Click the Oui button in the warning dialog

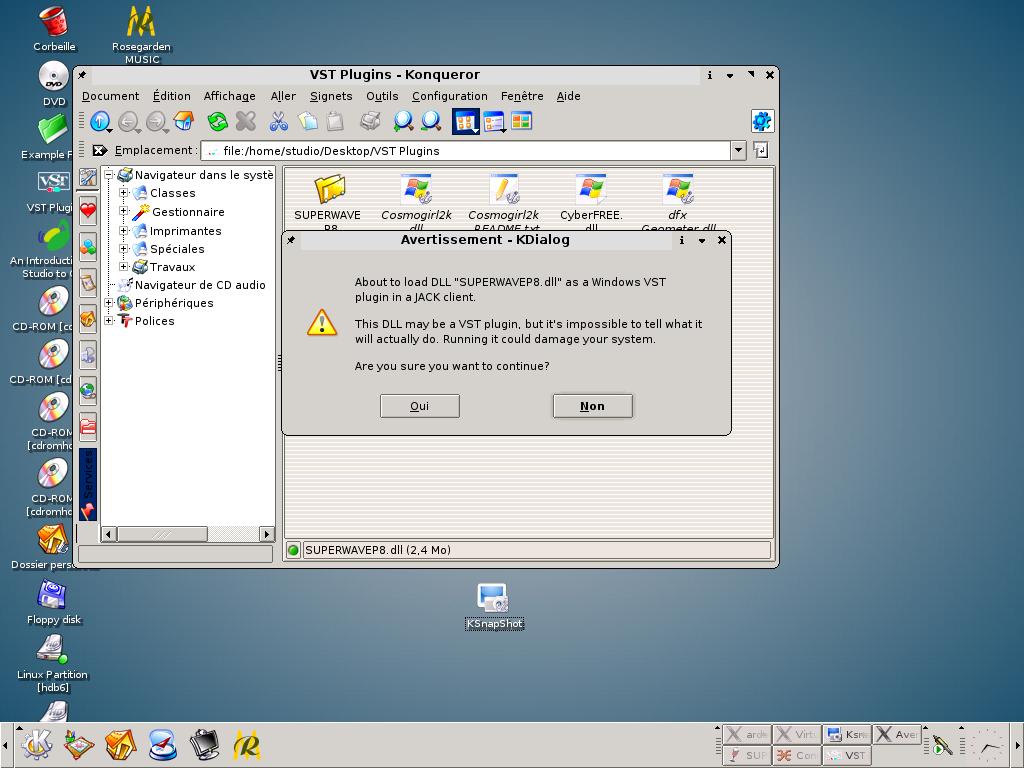419,406
